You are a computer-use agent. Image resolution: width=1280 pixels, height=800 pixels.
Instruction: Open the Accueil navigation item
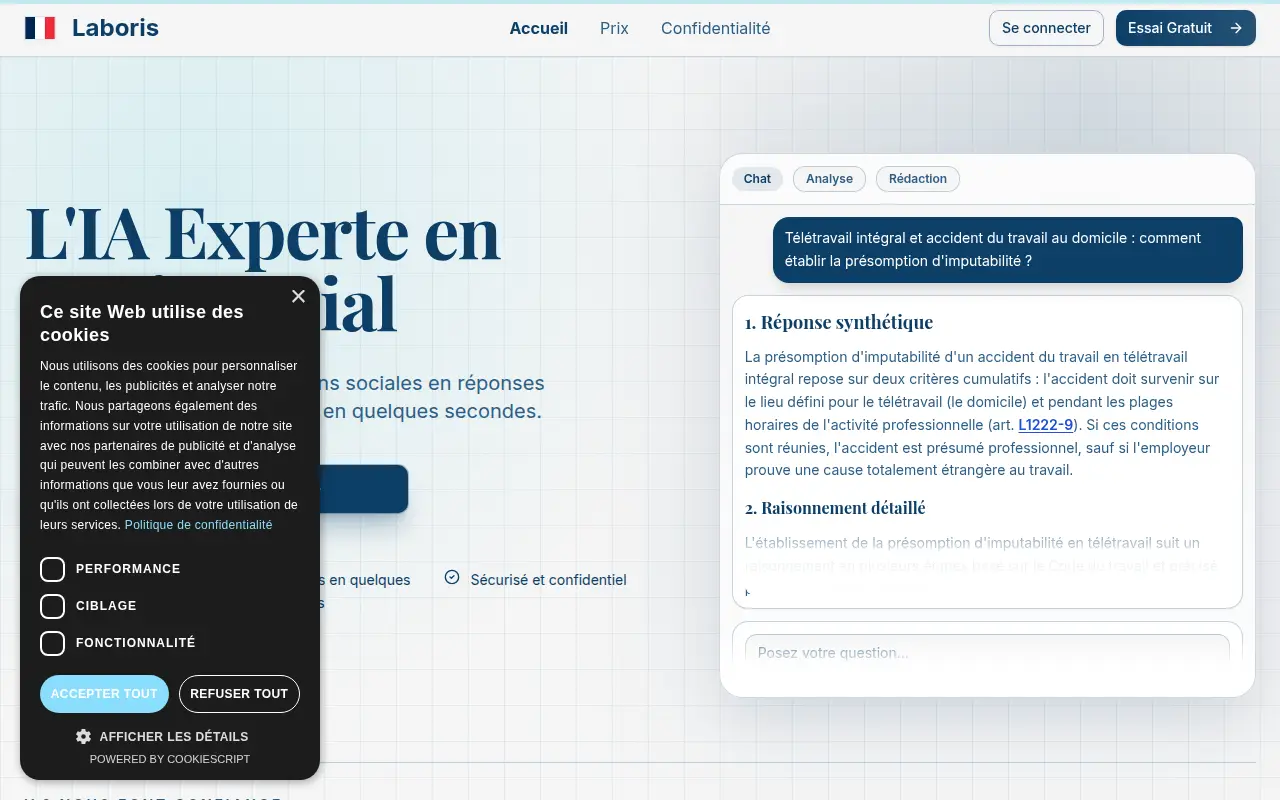click(539, 28)
